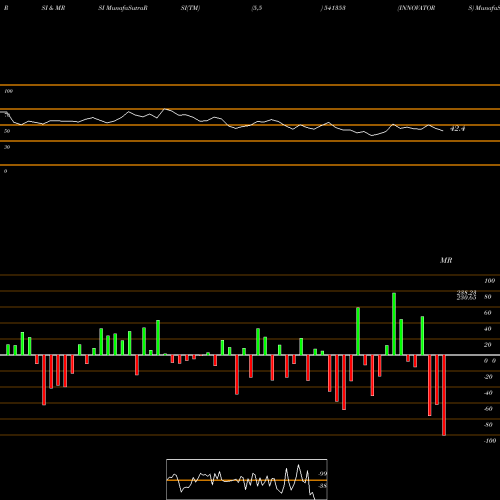500x500 pixels.
Task: Click the 30 label on the RSI axis
Action: point(7,147)
